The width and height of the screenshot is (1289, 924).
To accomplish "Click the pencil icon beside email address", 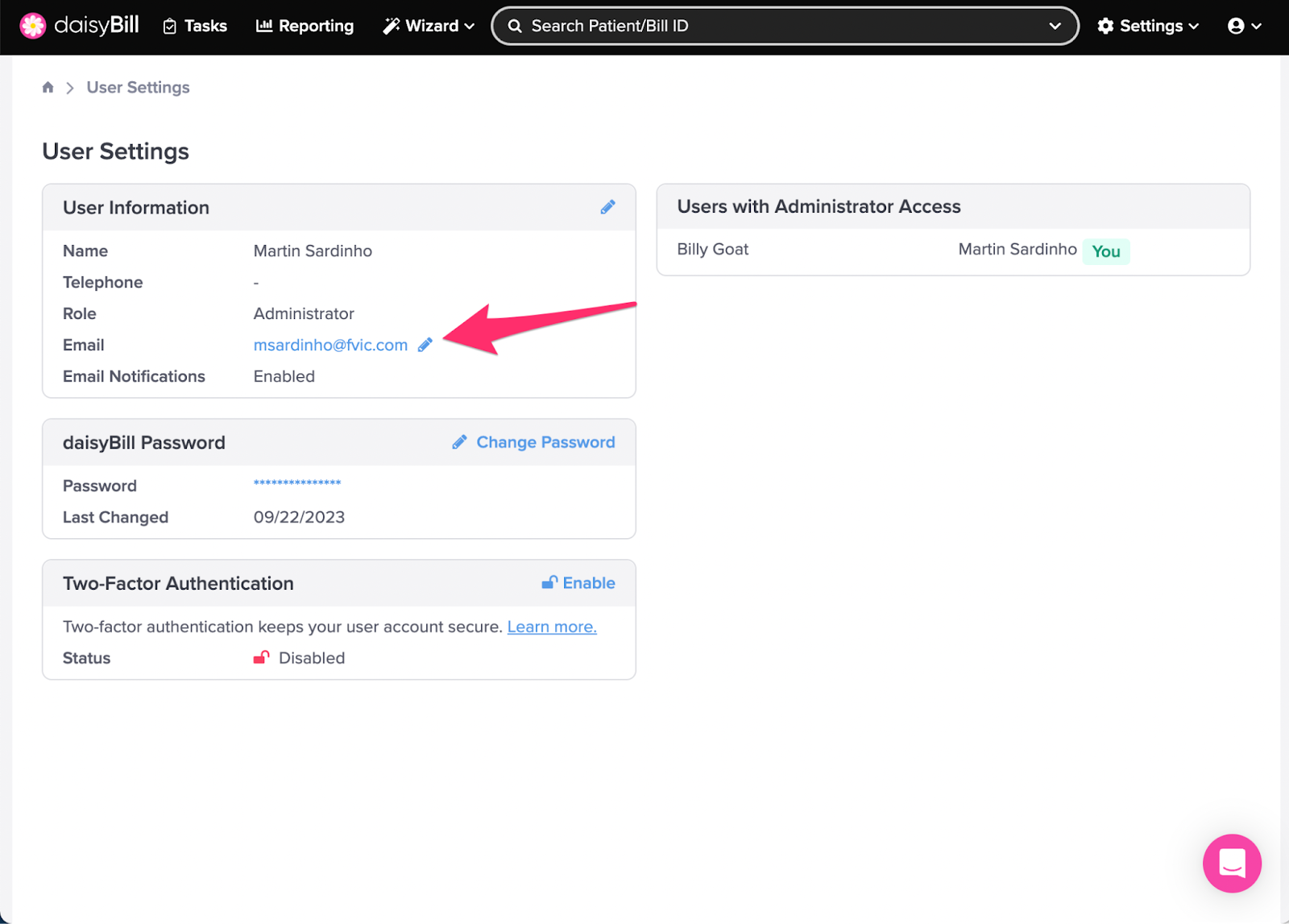I will click(425, 345).
